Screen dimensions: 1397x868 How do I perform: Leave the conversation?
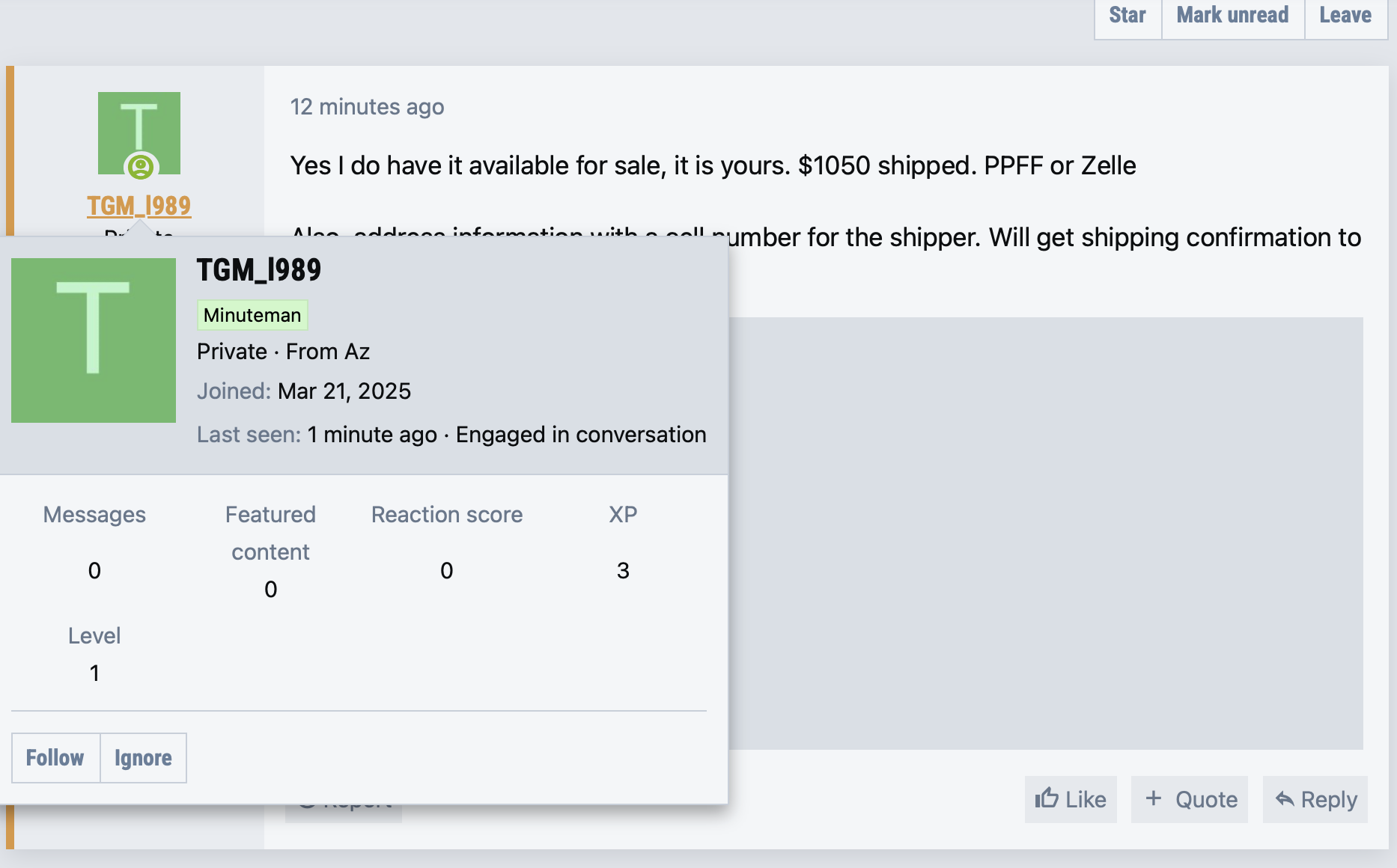1345,16
